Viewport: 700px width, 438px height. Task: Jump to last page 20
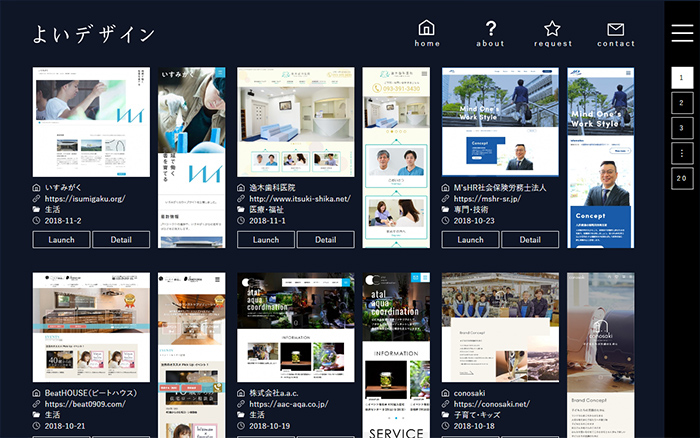(681, 178)
